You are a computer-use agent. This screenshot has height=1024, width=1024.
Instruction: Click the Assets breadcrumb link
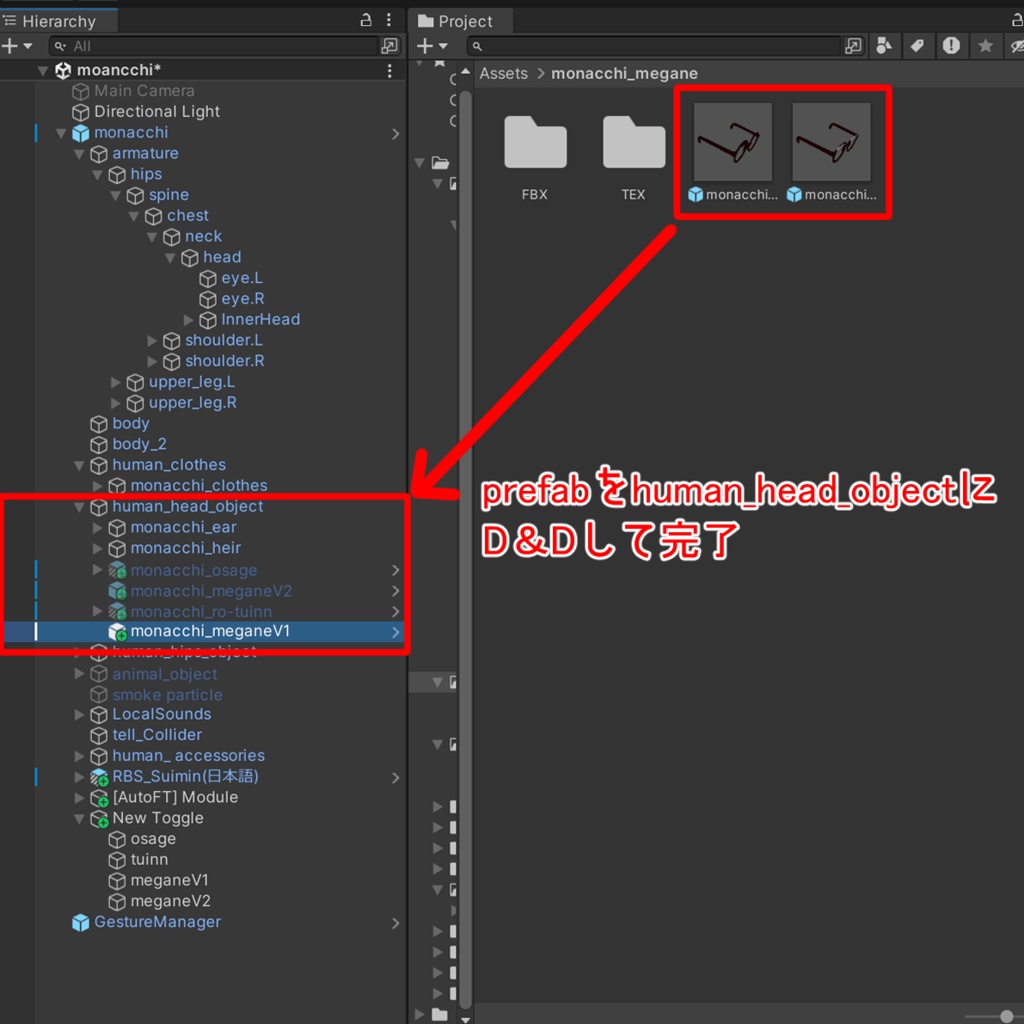503,73
